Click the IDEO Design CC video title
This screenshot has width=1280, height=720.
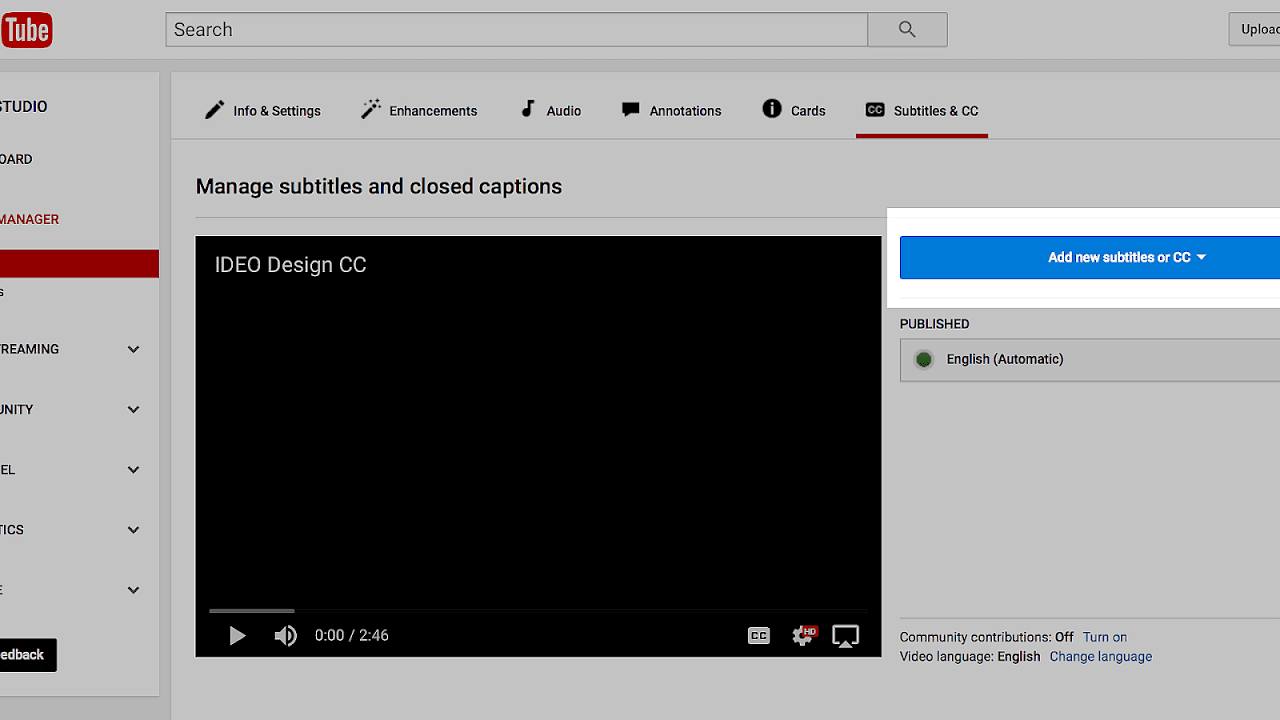coord(290,265)
